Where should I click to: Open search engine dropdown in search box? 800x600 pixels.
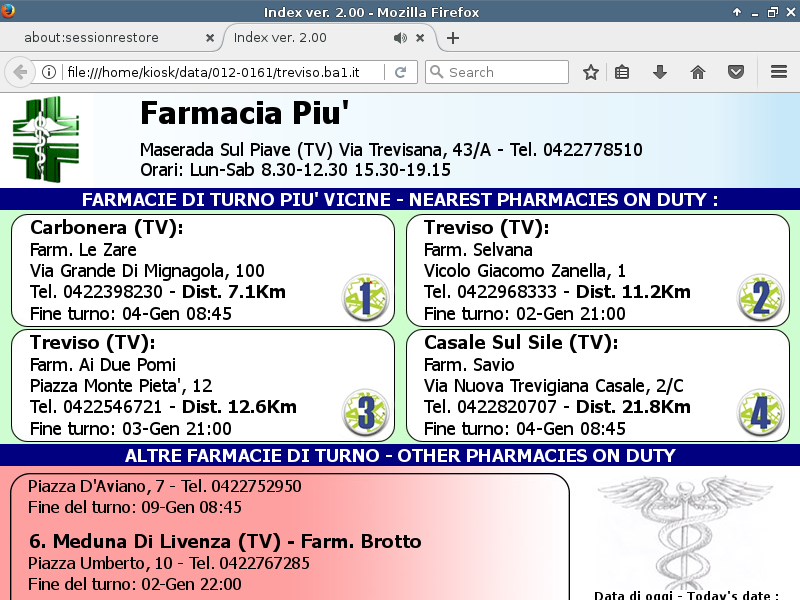pyautogui.click(x=437, y=72)
